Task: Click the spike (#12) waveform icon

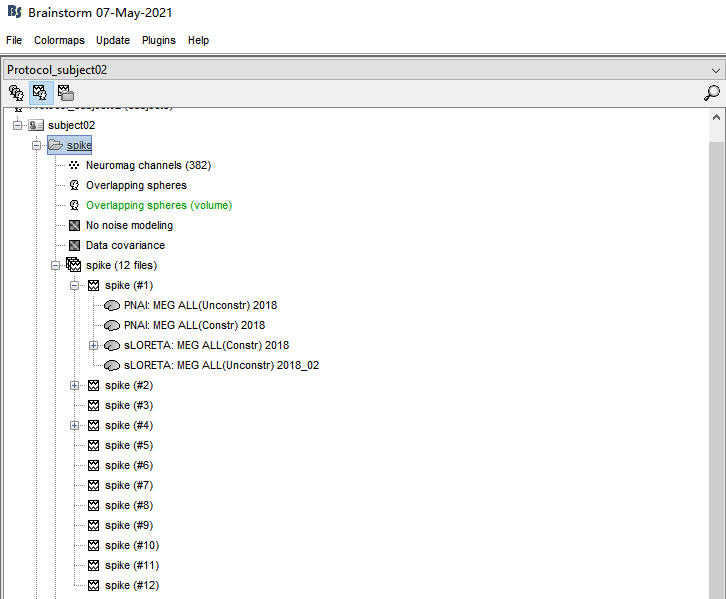Action: (94, 585)
